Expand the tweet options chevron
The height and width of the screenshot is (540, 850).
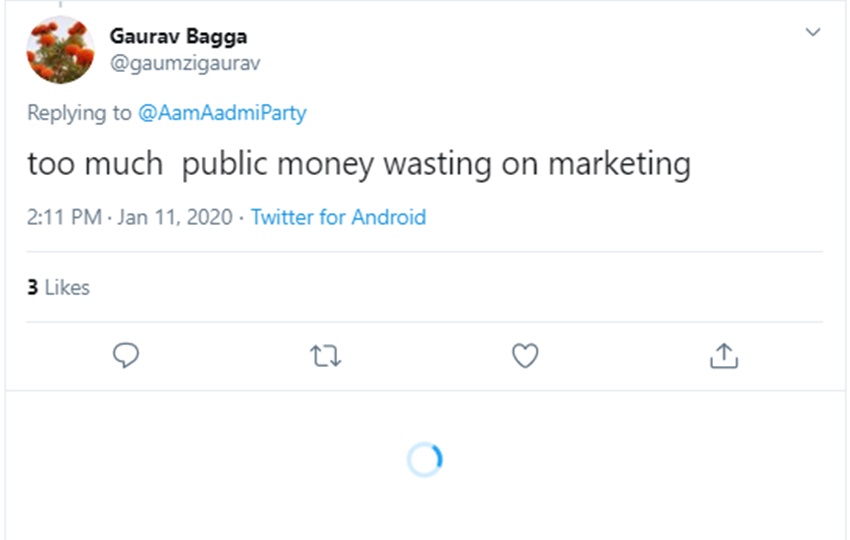(x=813, y=32)
